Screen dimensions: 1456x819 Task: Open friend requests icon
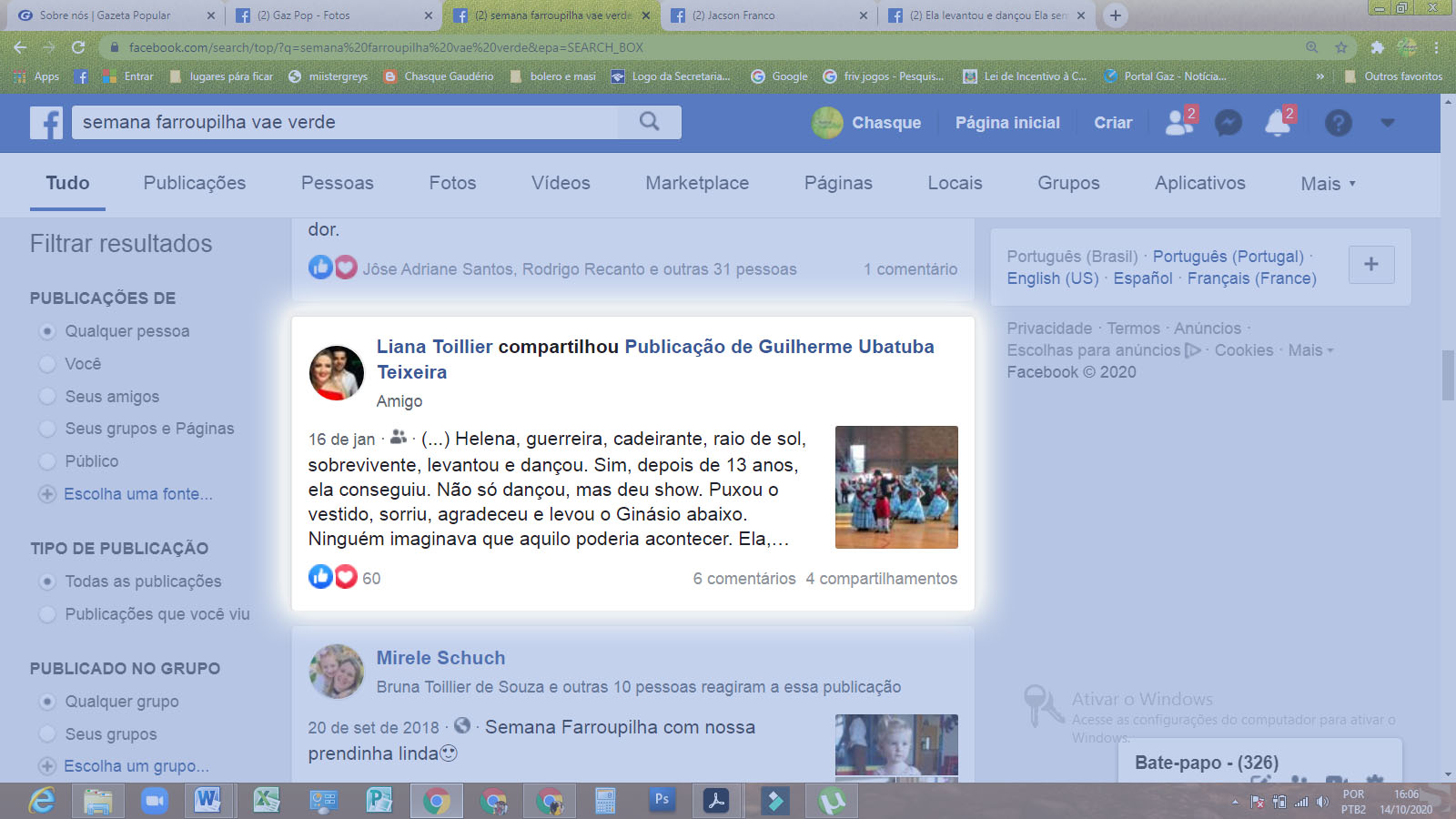tap(1180, 122)
